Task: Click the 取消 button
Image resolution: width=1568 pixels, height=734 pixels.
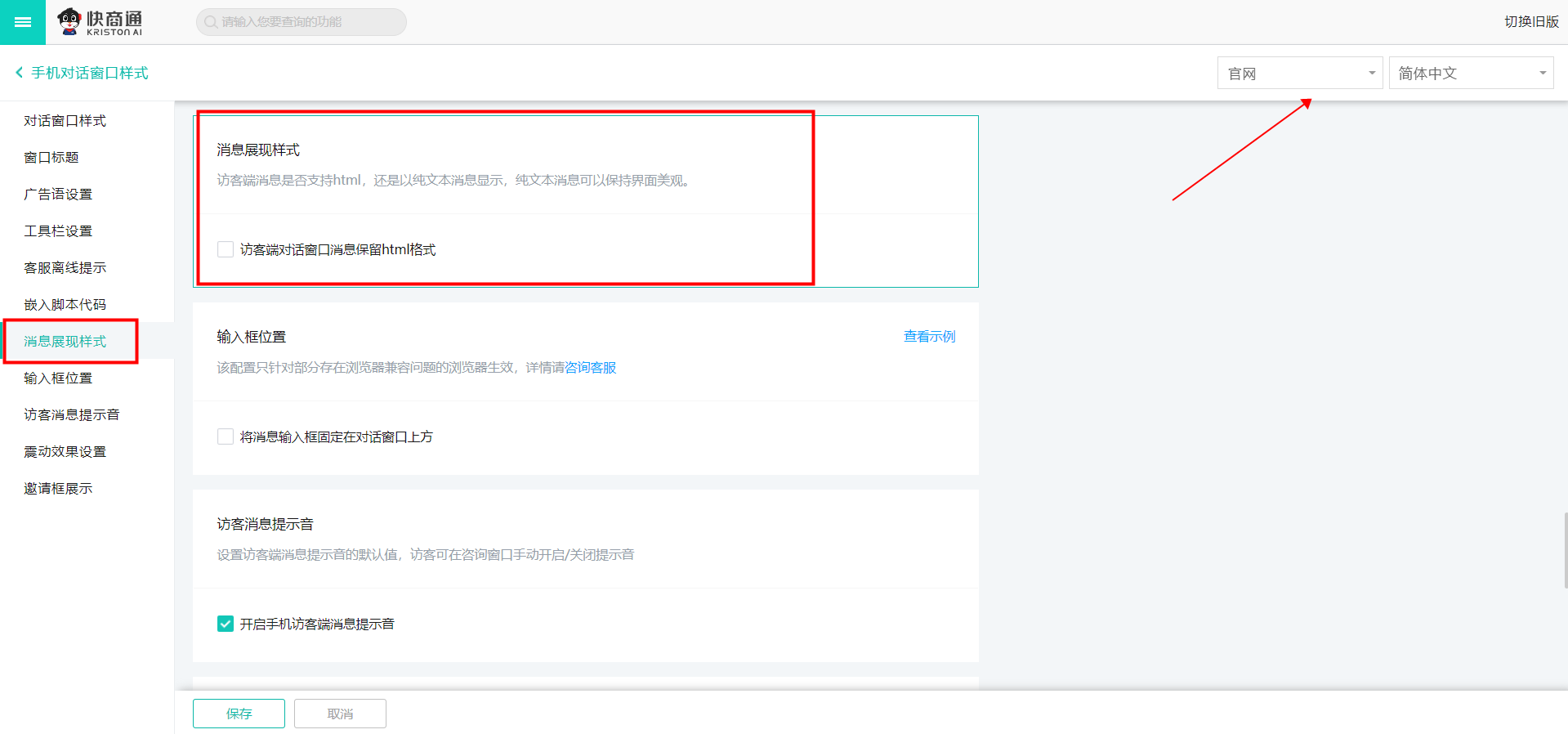Action: (x=340, y=714)
